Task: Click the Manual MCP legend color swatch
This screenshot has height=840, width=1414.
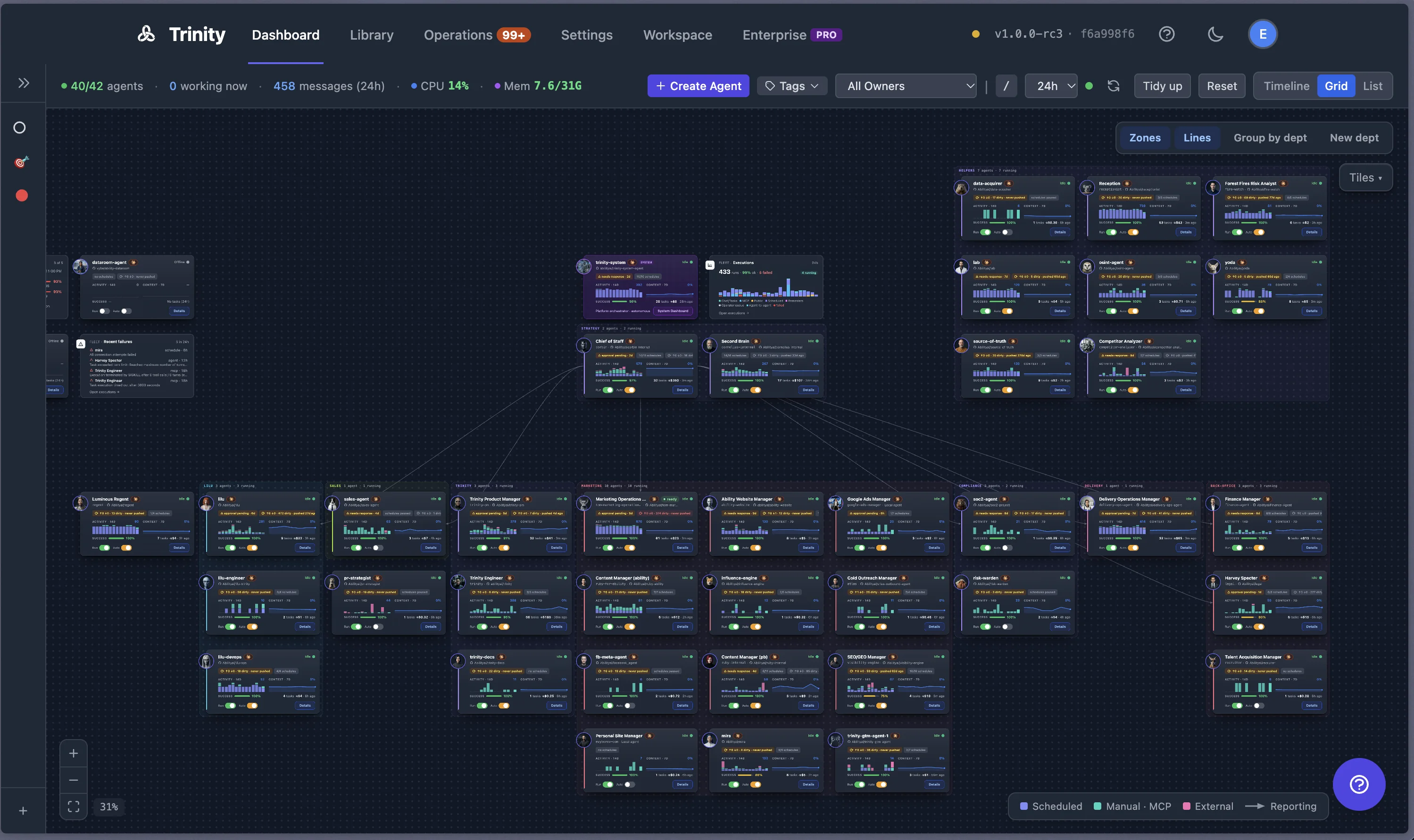Action: [x=1097, y=806]
